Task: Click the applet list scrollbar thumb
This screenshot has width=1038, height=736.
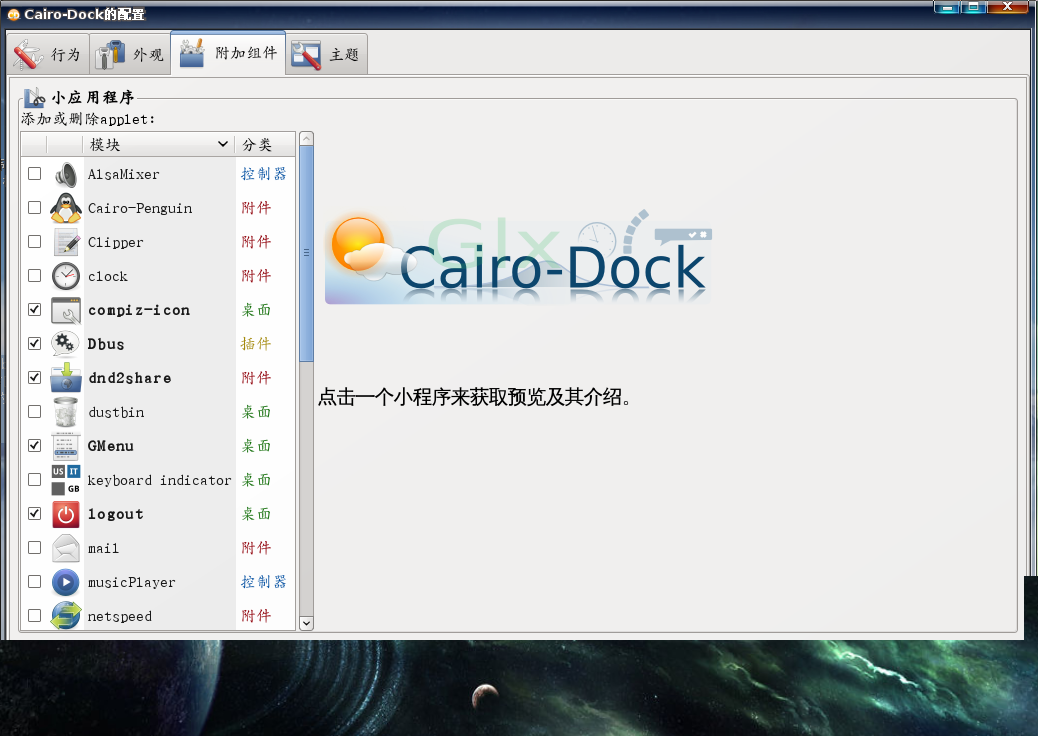Action: [x=307, y=253]
